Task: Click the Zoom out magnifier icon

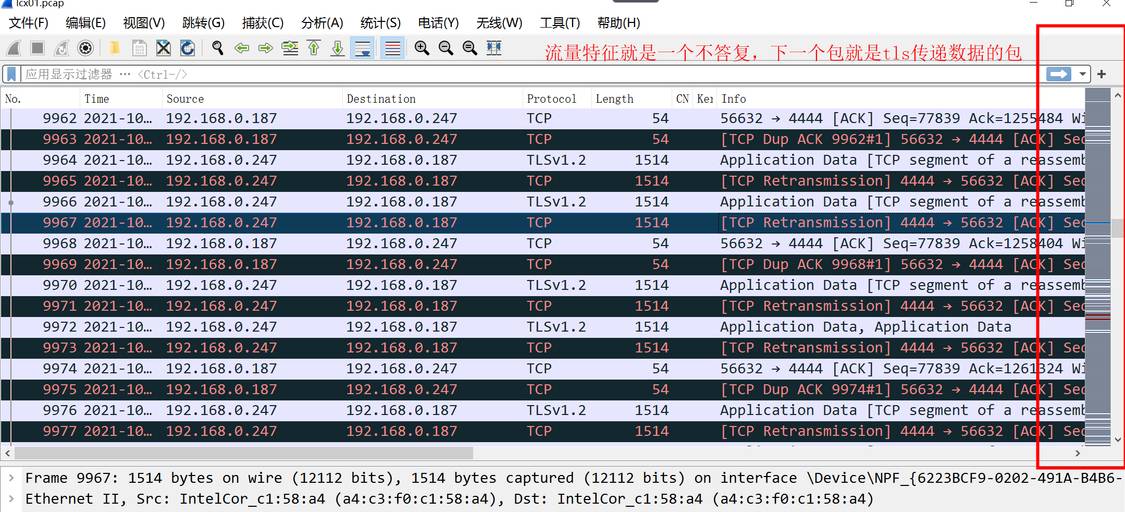Action: 446,49
